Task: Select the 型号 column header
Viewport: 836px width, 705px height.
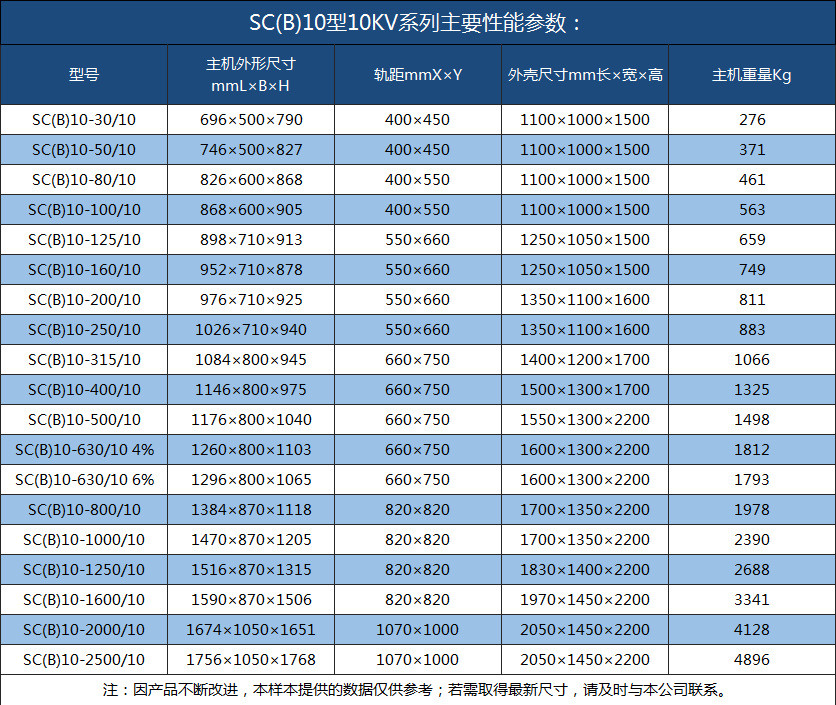Action: click(x=84, y=75)
